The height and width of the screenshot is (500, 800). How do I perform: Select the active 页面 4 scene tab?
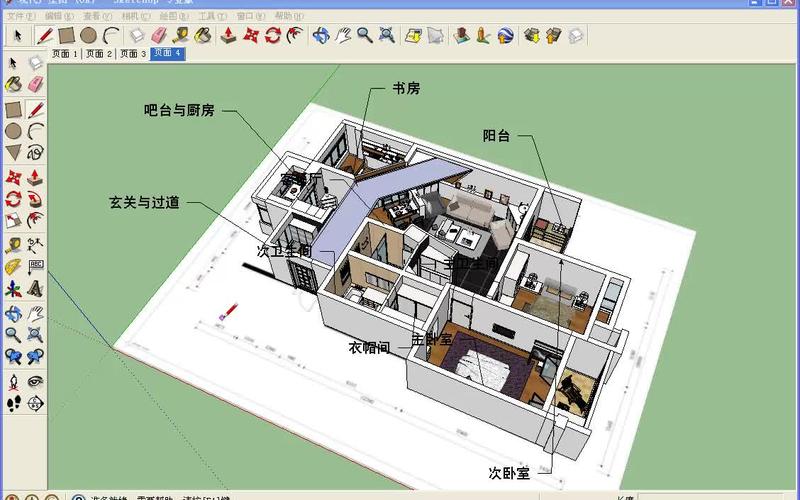[167, 53]
